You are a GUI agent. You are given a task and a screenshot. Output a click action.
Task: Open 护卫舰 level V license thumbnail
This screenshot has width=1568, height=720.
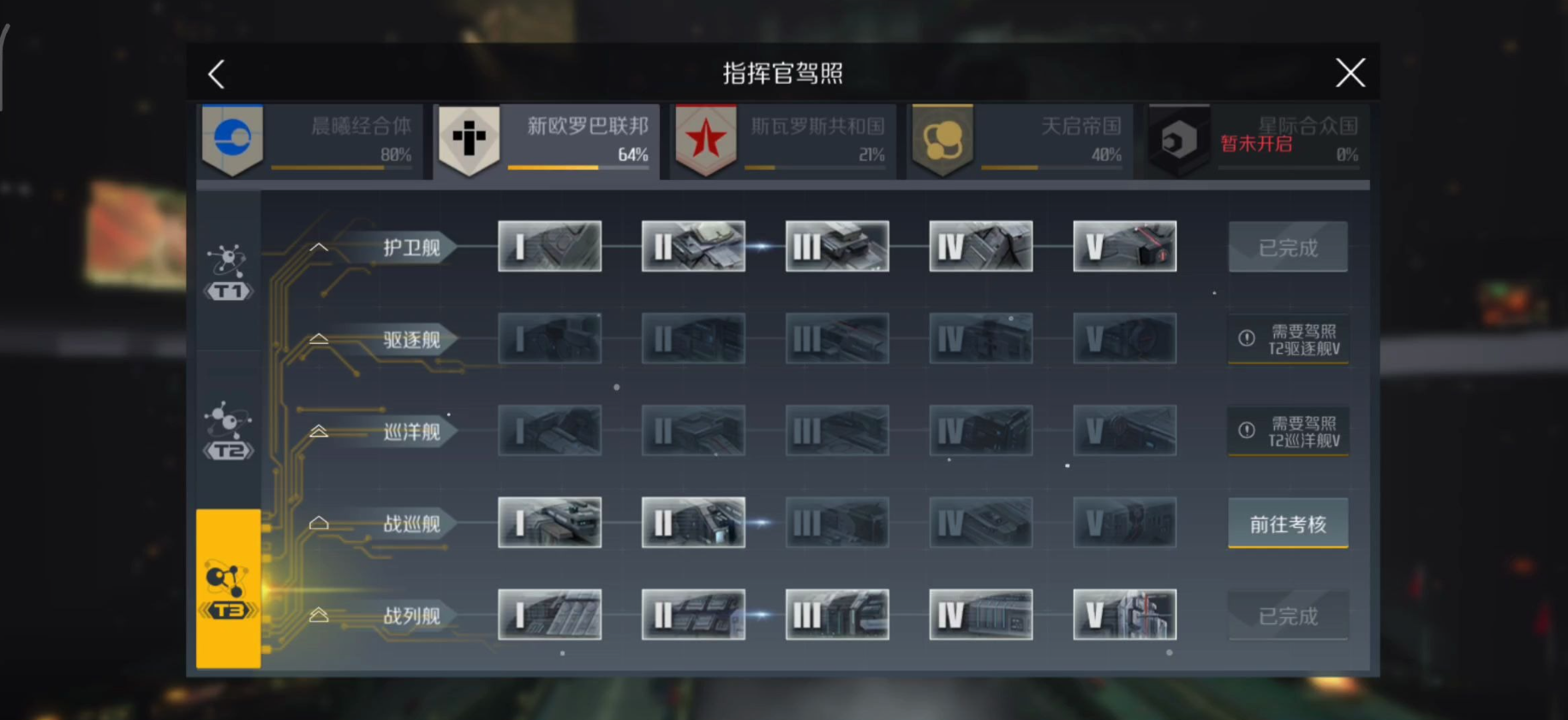tap(1125, 247)
